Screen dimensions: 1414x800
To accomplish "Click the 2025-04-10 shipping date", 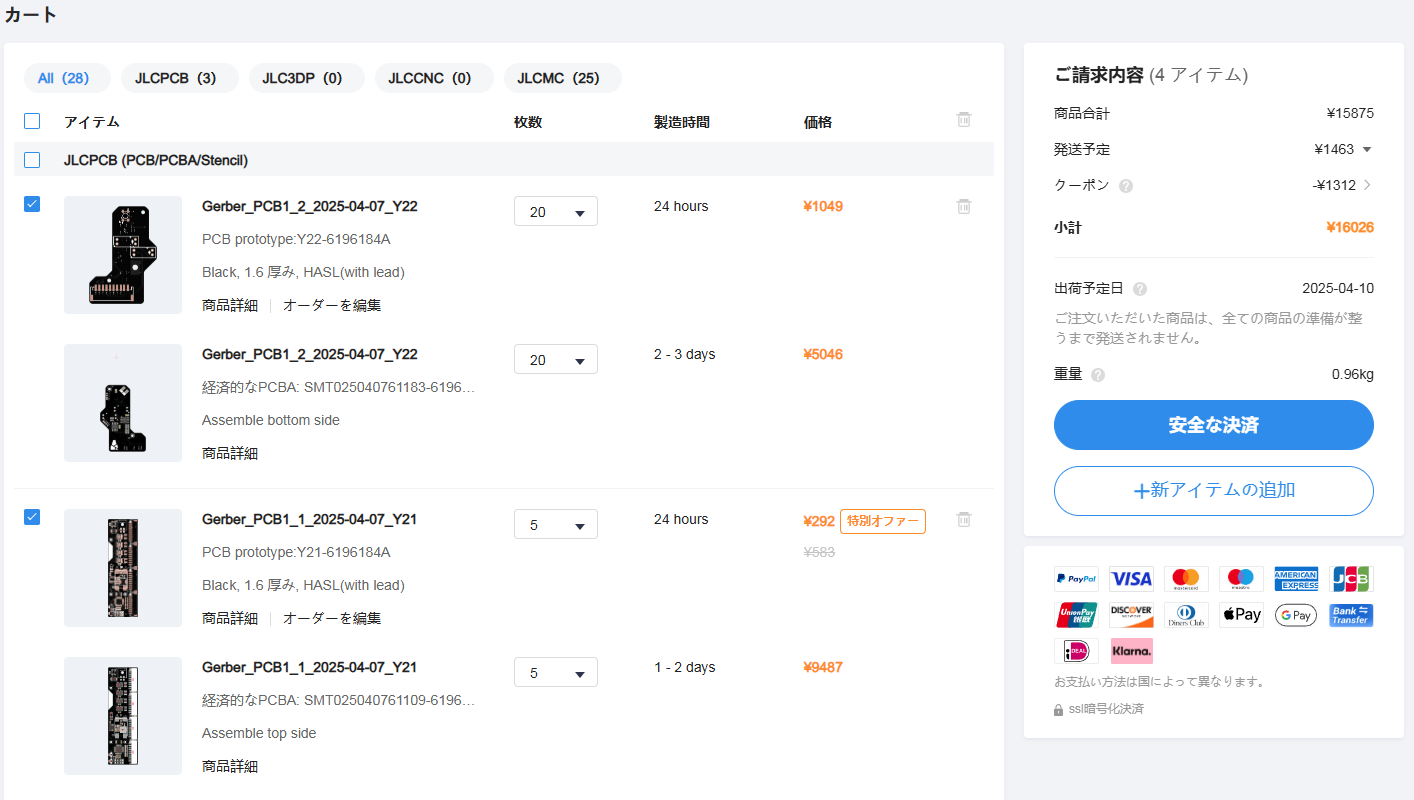I will [1338, 289].
